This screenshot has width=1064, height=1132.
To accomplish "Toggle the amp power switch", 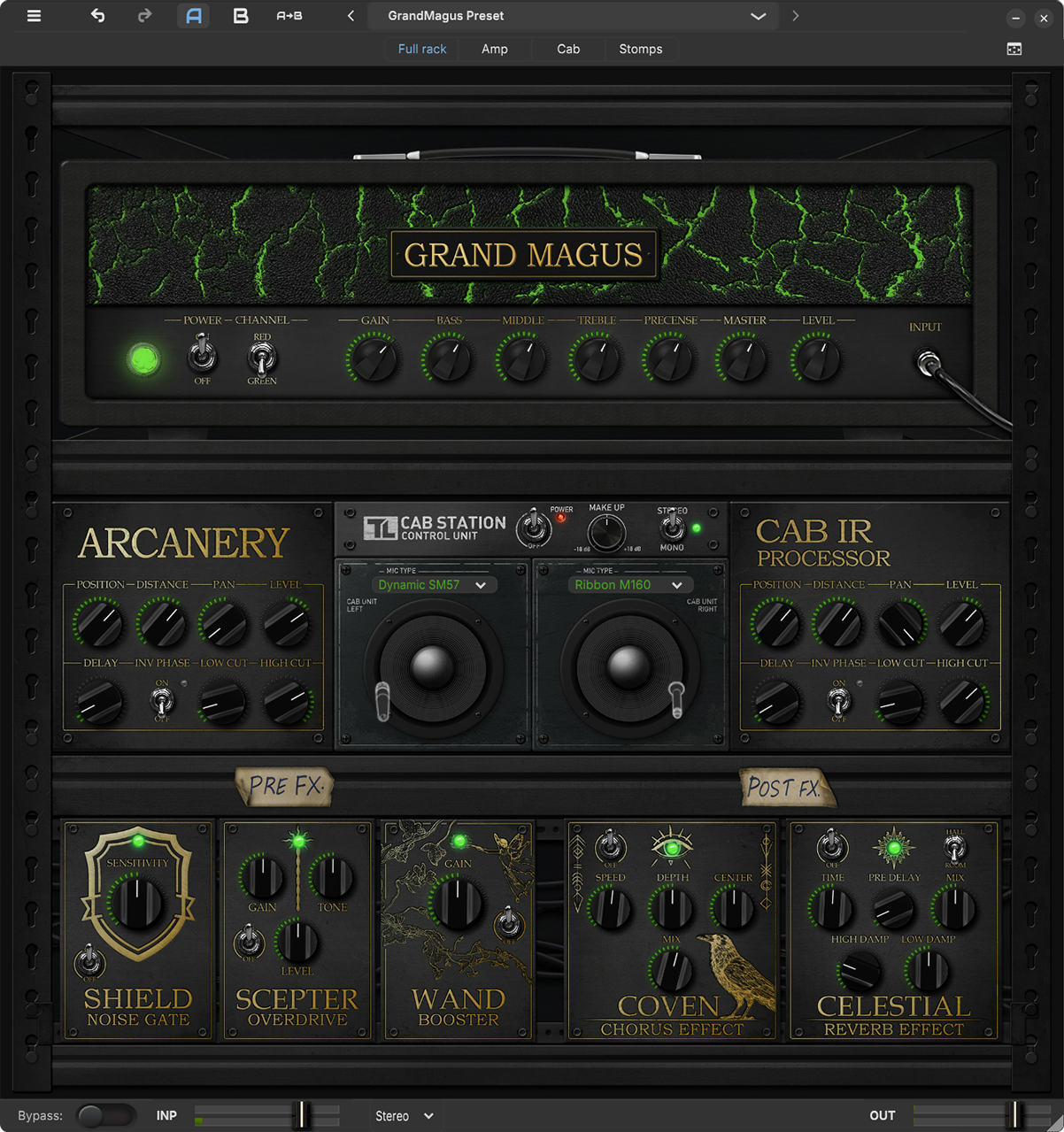I will [202, 357].
